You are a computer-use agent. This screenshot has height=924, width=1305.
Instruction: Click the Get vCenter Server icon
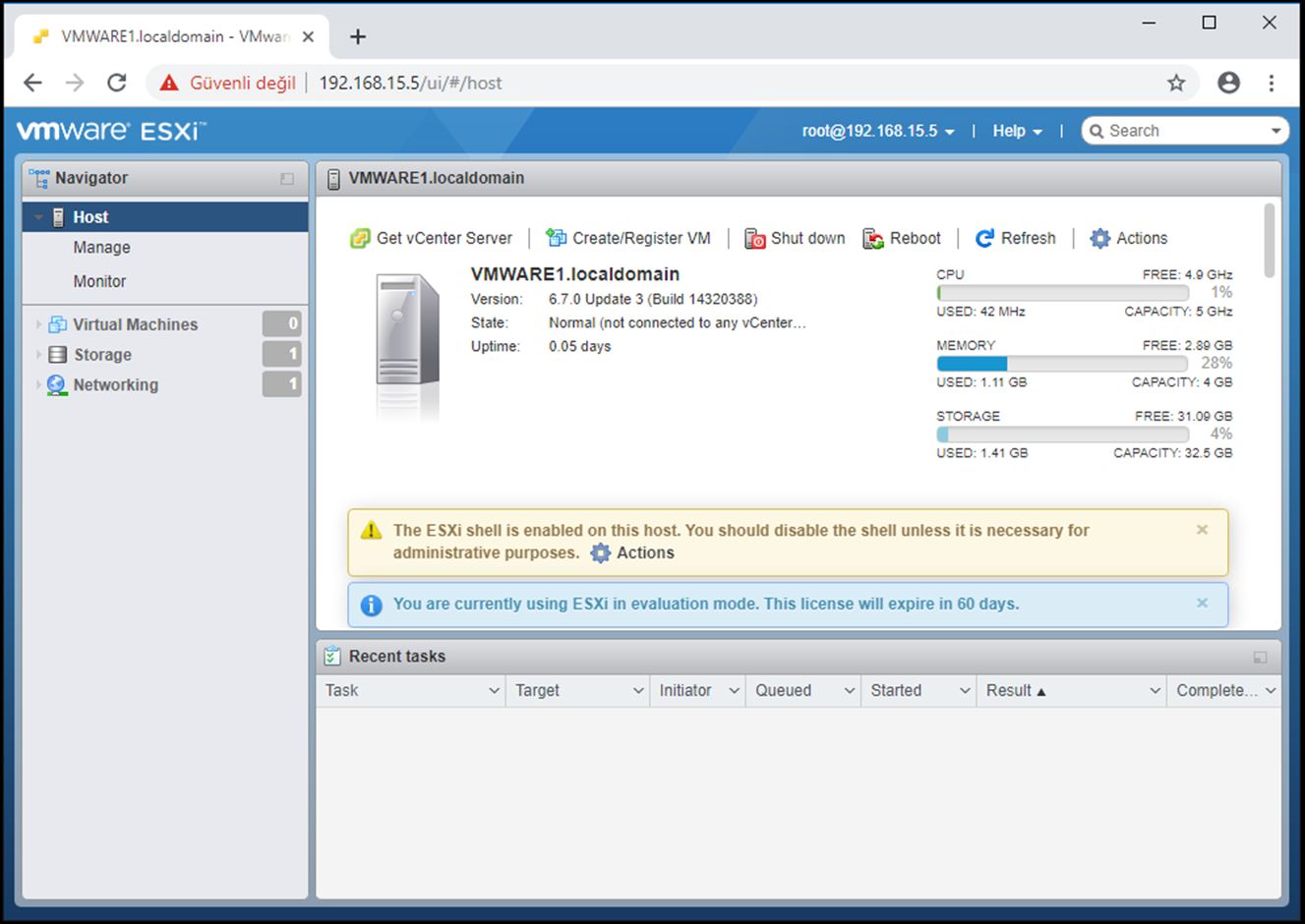[360, 238]
